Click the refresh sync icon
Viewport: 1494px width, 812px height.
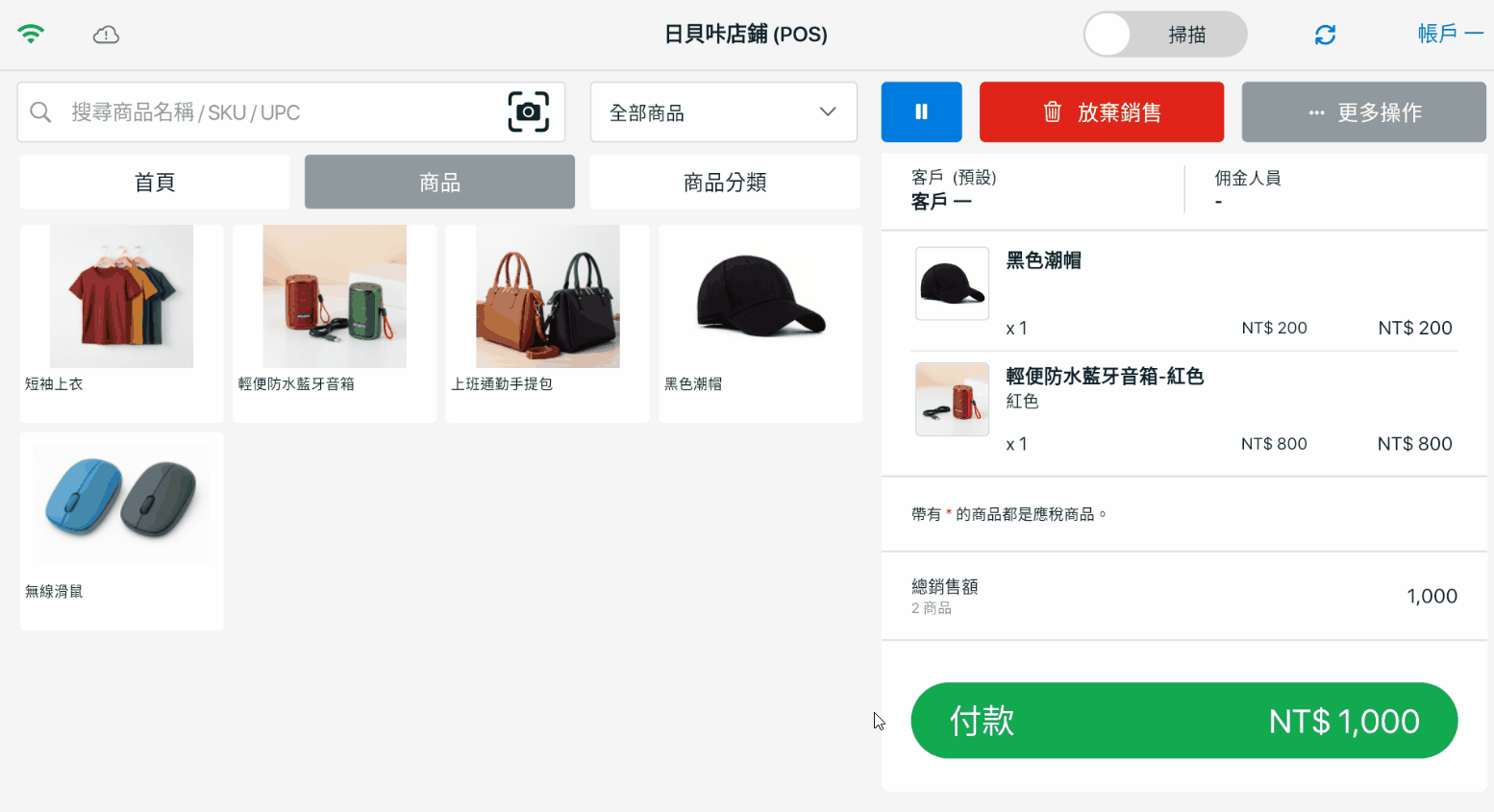point(1325,35)
